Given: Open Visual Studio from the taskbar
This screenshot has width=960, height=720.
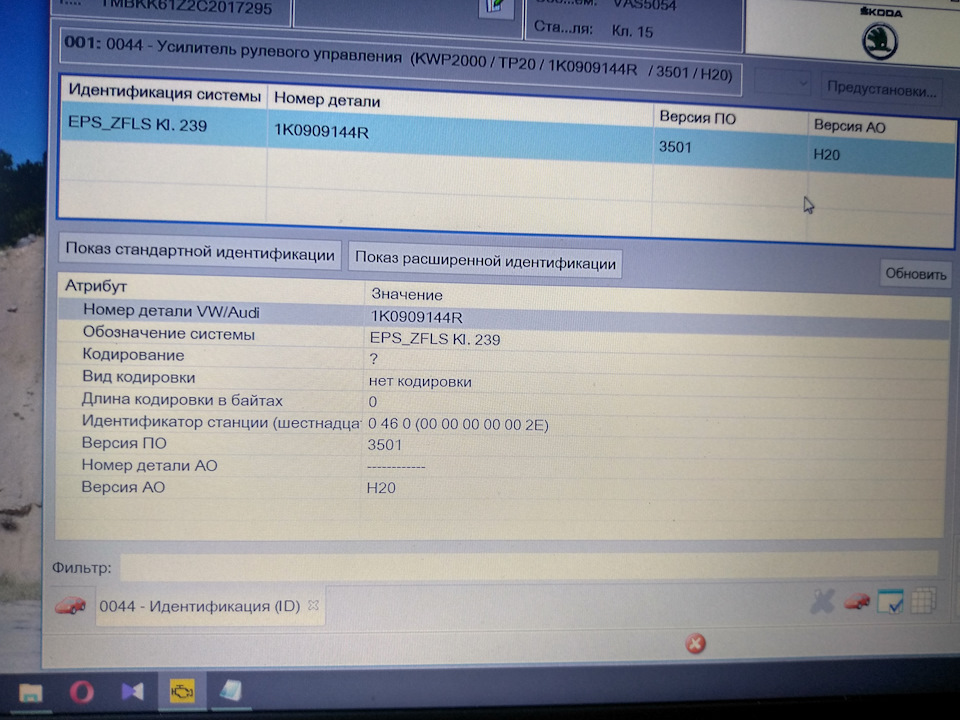Looking at the screenshot, I should point(132,692).
